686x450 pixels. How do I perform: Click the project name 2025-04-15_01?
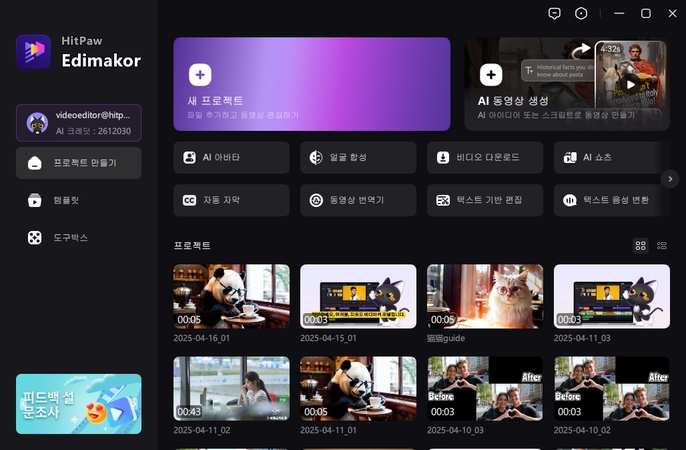coord(329,338)
